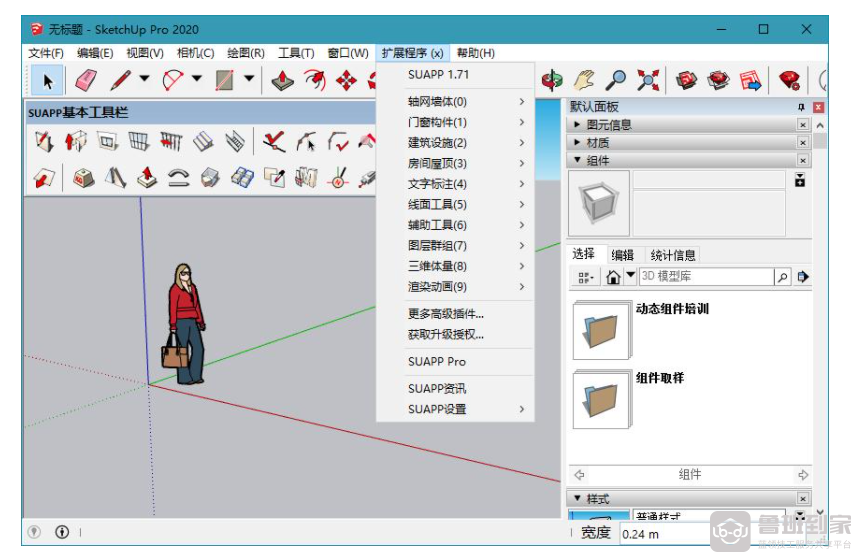Click the 宽度 value field
This screenshot has height=557, width=856.
(x=666, y=534)
